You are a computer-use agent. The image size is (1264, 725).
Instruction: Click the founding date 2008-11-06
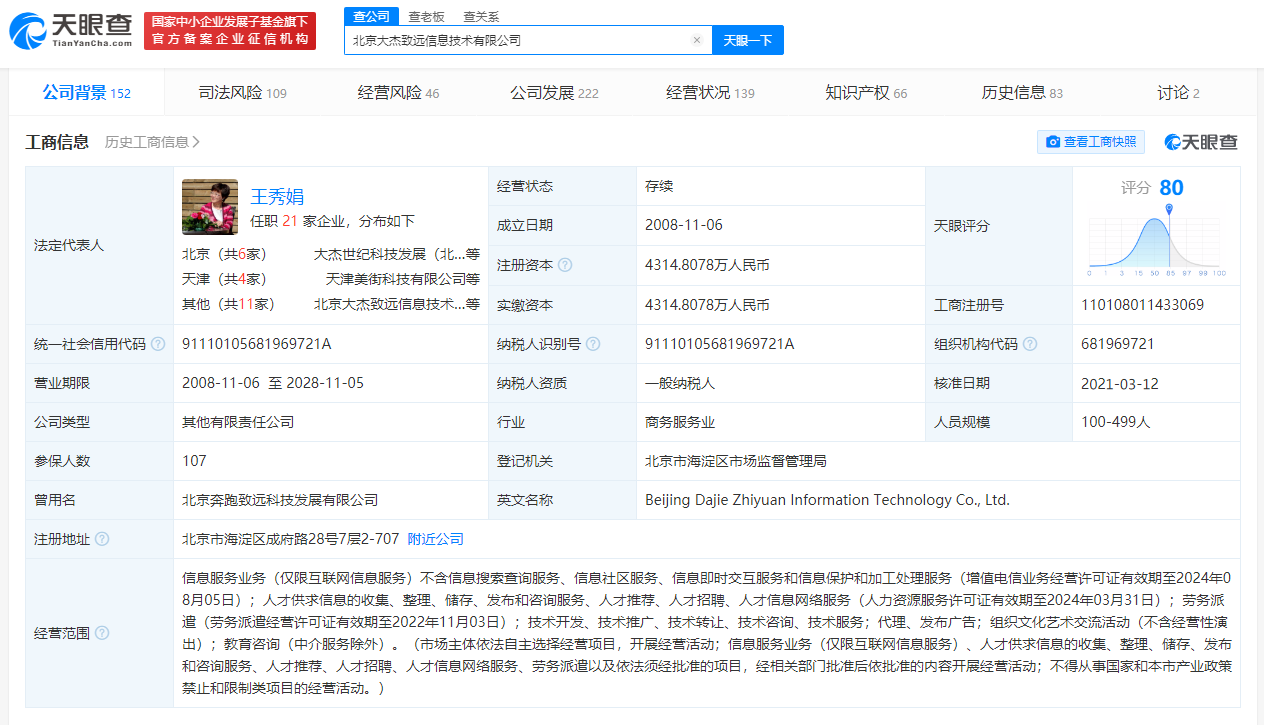click(x=684, y=225)
